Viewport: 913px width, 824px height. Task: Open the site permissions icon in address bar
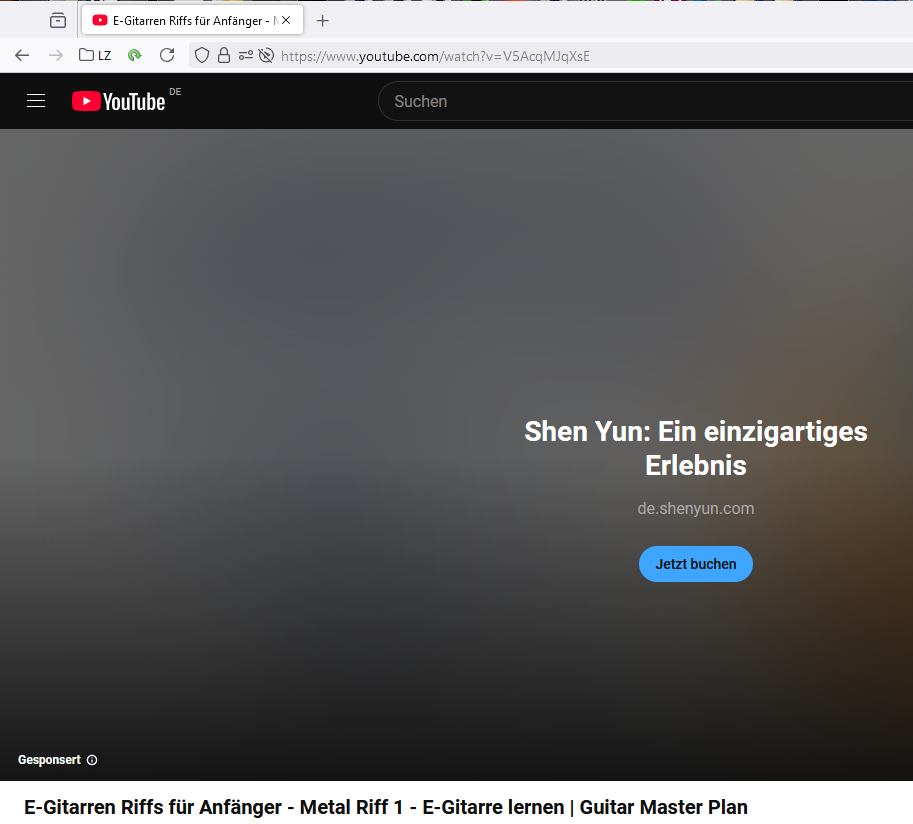tap(246, 56)
